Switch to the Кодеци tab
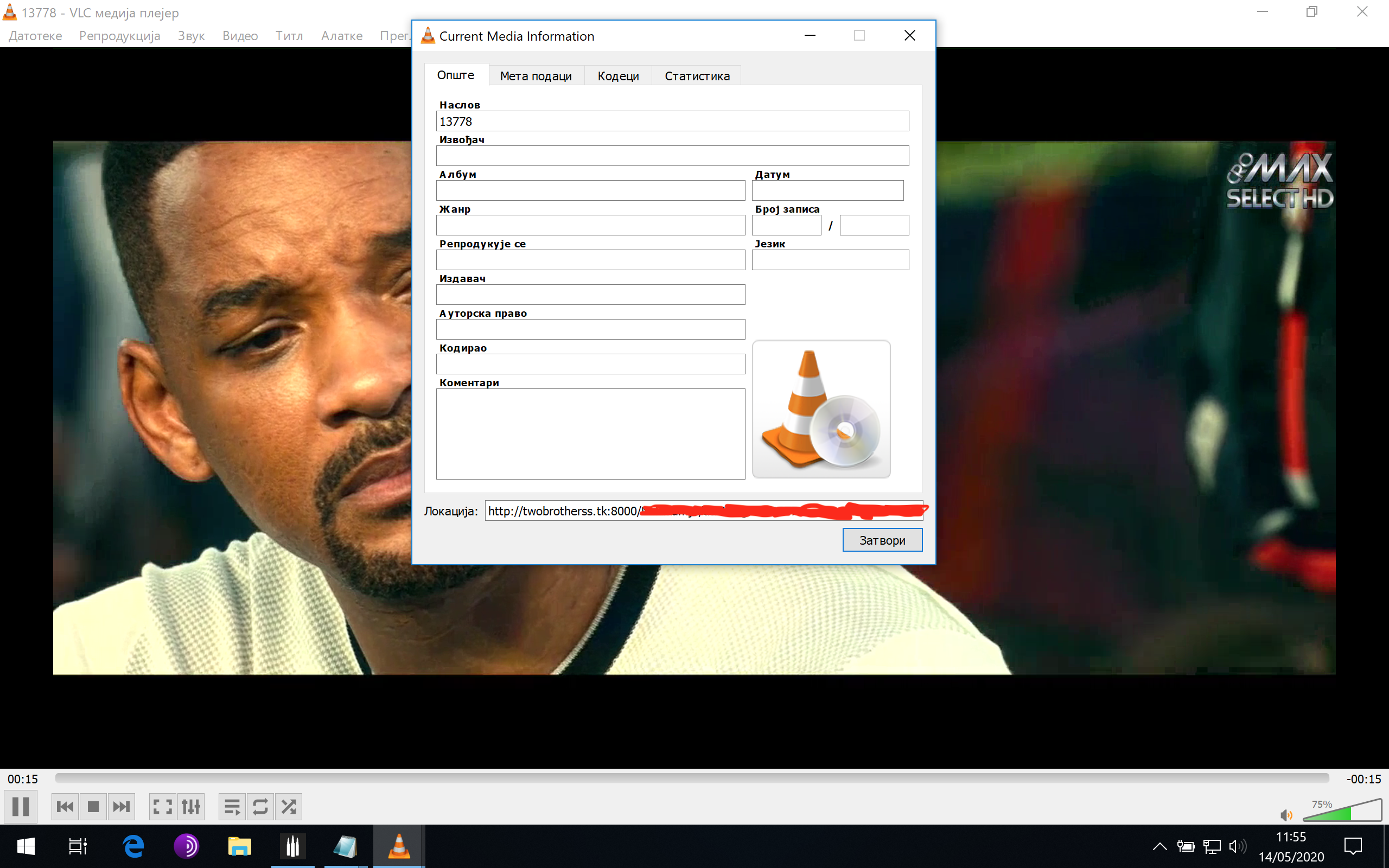This screenshot has height=868, width=1389. (x=617, y=76)
